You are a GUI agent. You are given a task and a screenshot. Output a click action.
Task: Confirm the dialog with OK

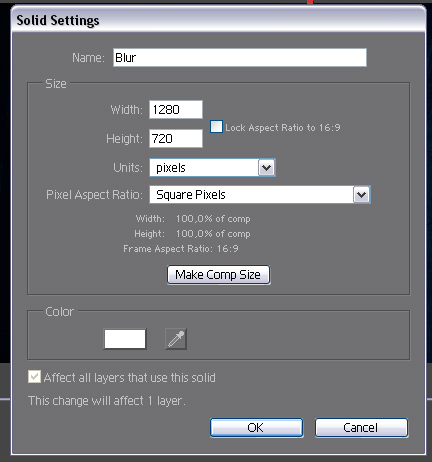[x=256, y=428]
